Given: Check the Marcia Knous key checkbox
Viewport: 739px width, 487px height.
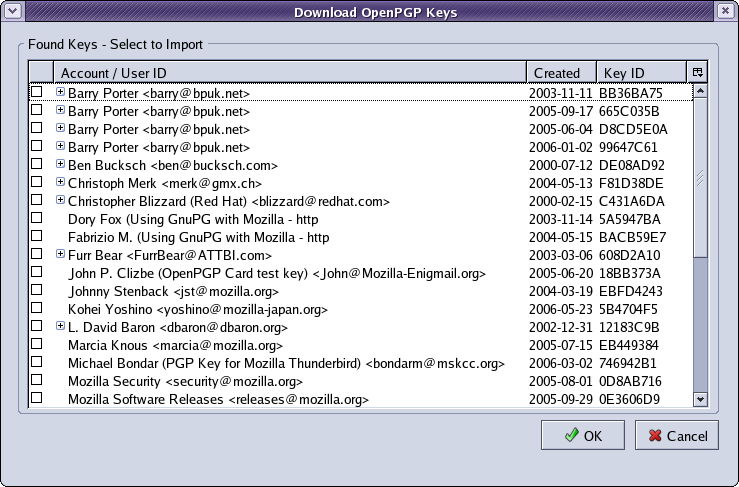Looking at the screenshot, I should click(x=36, y=344).
